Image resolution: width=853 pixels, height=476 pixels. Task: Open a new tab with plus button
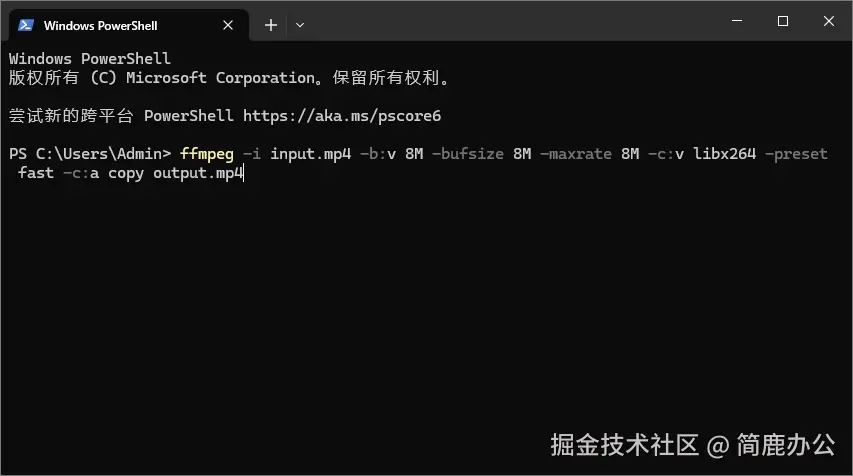coord(270,25)
